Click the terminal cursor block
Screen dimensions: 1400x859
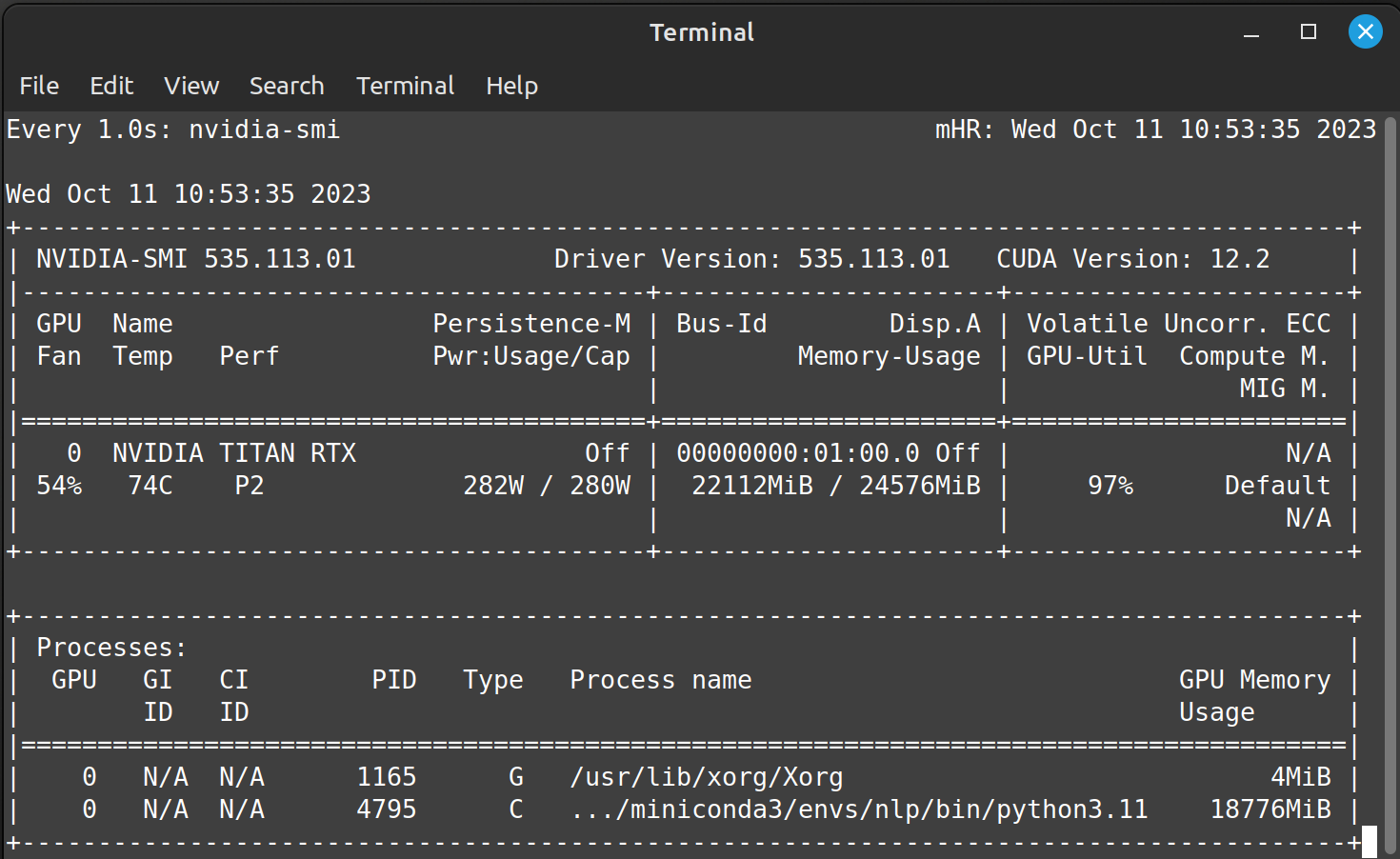(x=1370, y=842)
